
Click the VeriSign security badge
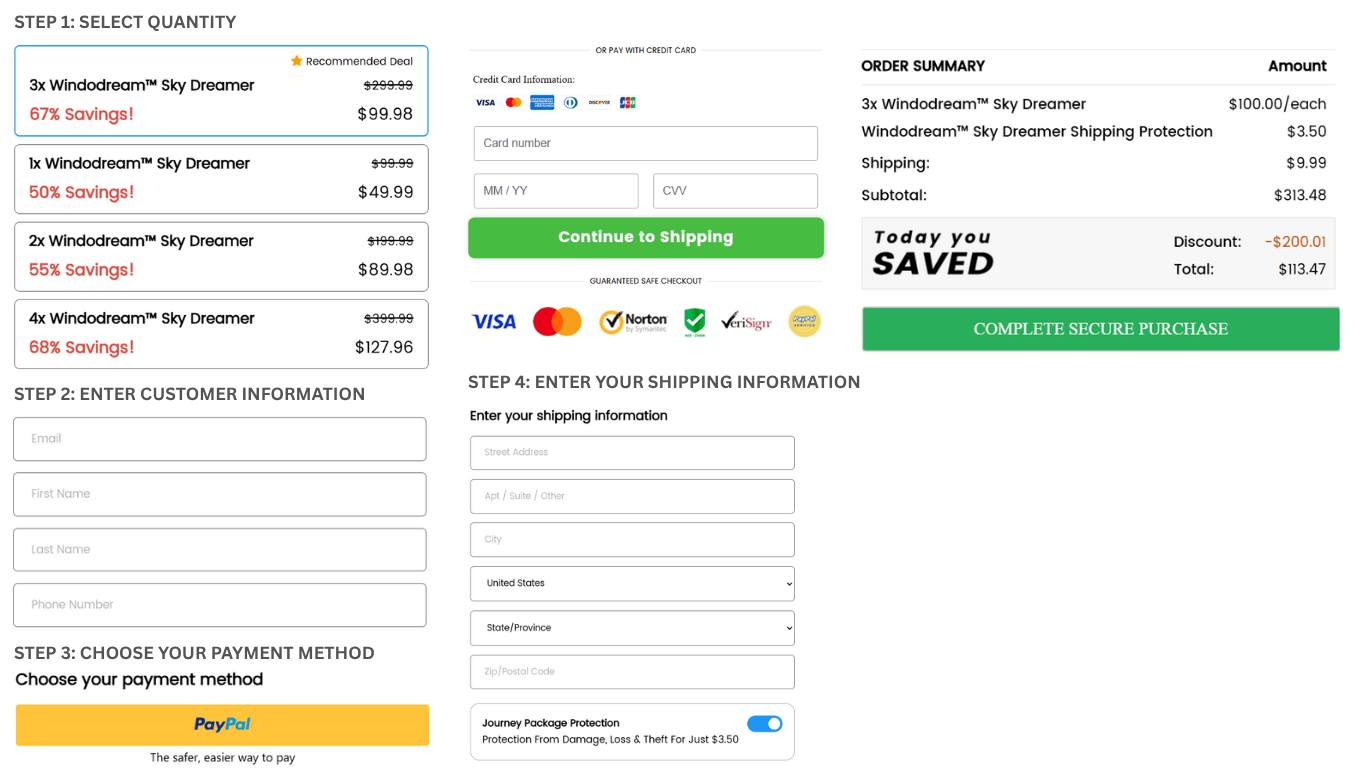point(746,321)
